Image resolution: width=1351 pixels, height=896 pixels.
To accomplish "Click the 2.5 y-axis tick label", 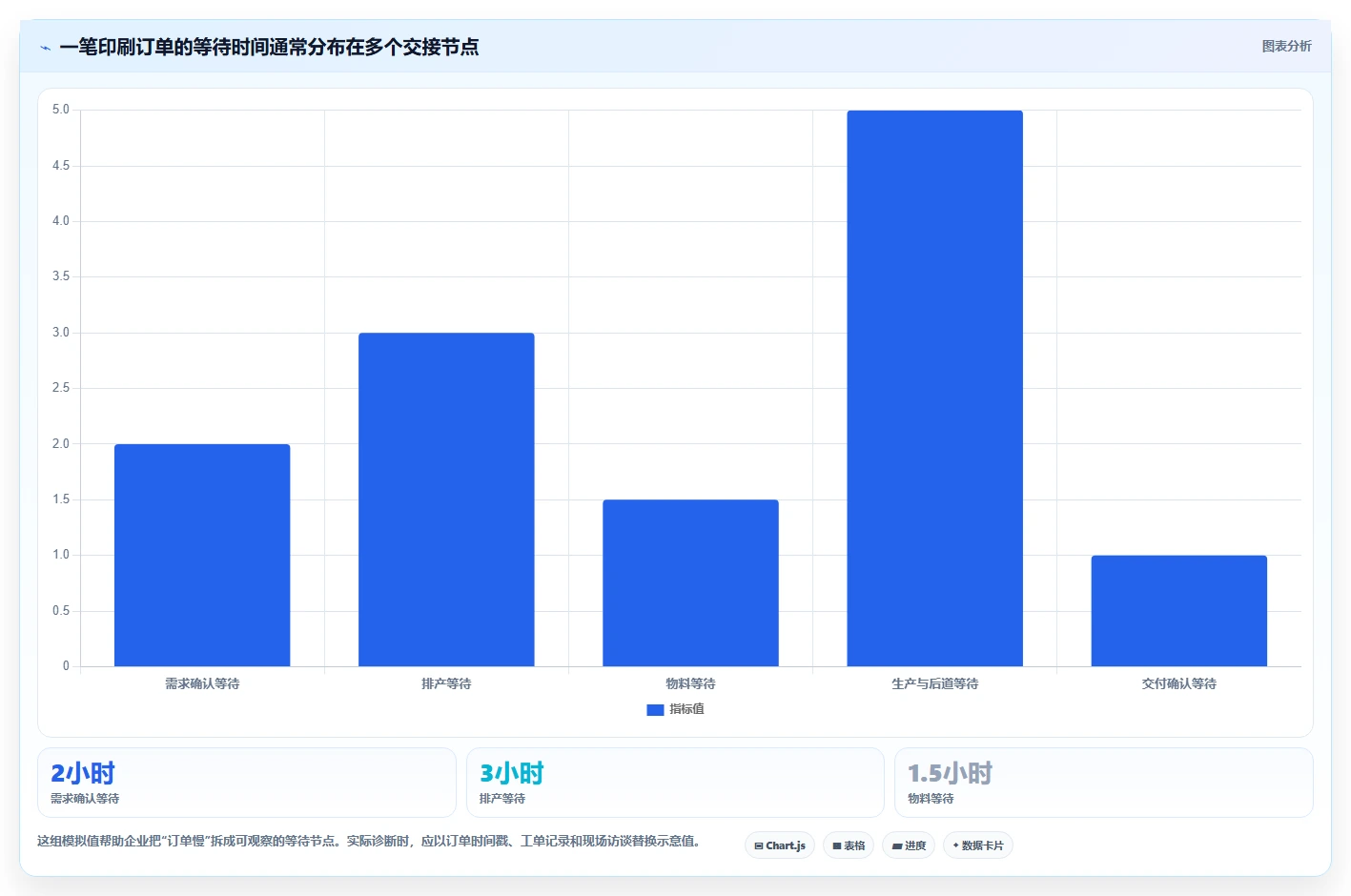I will coord(61,388).
